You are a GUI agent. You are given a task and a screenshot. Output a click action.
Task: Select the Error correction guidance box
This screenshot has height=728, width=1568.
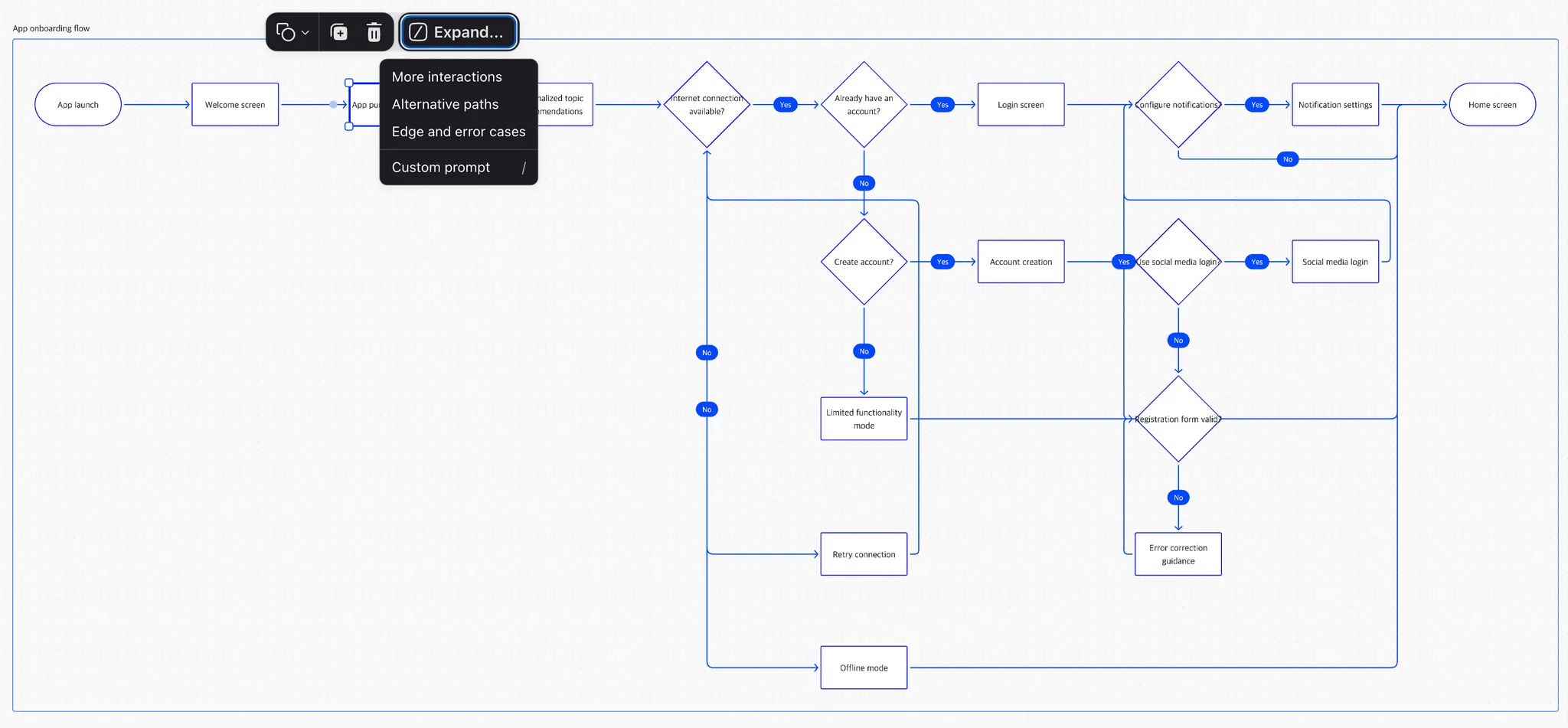(1178, 554)
